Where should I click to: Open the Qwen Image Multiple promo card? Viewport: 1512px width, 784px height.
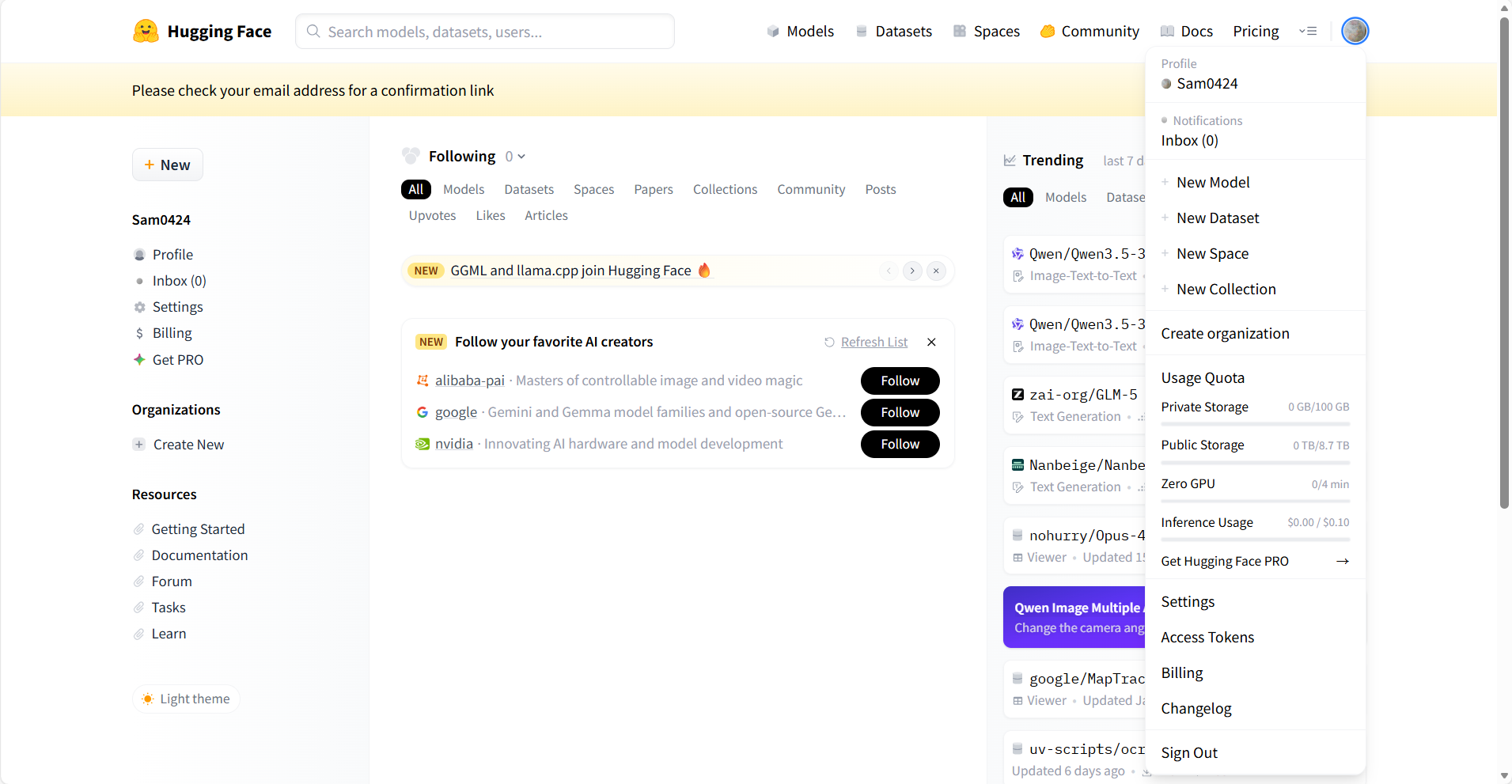pos(1074,618)
